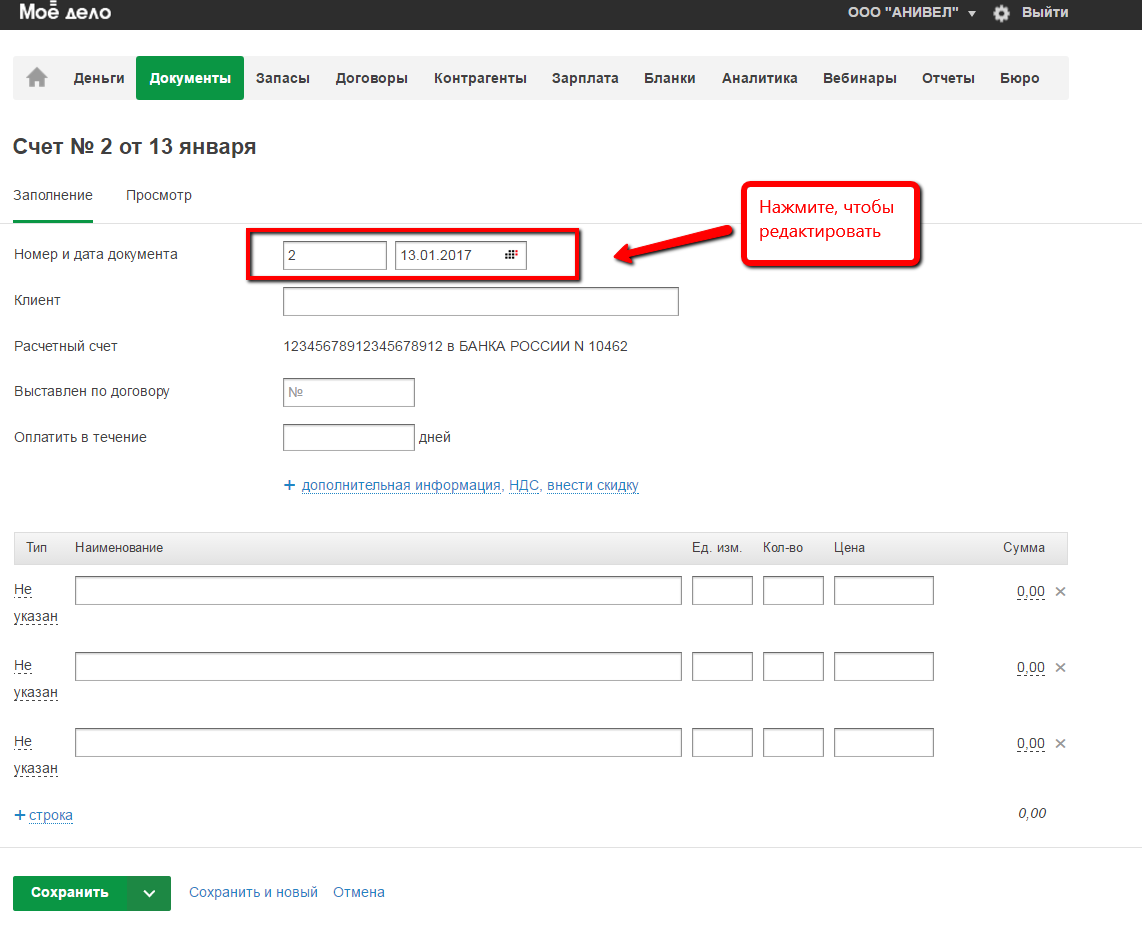Open calendar picker in date field
The image size is (1142, 931).
point(511,255)
